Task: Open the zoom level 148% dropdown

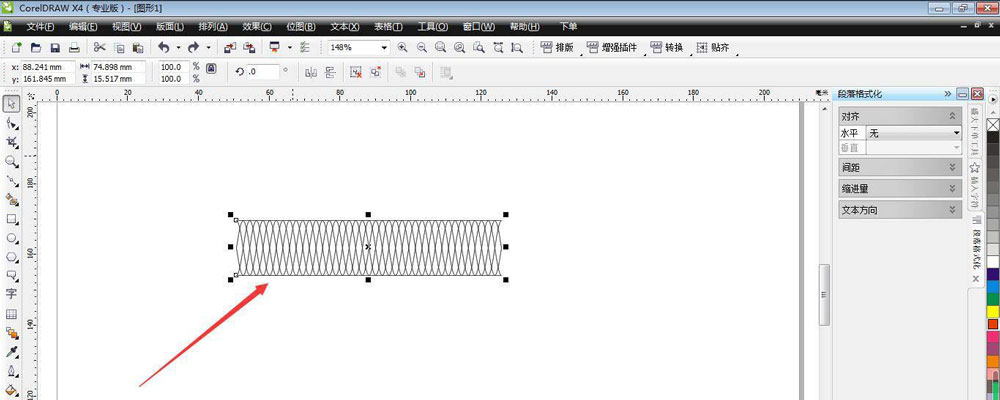Action: coord(383,48)
